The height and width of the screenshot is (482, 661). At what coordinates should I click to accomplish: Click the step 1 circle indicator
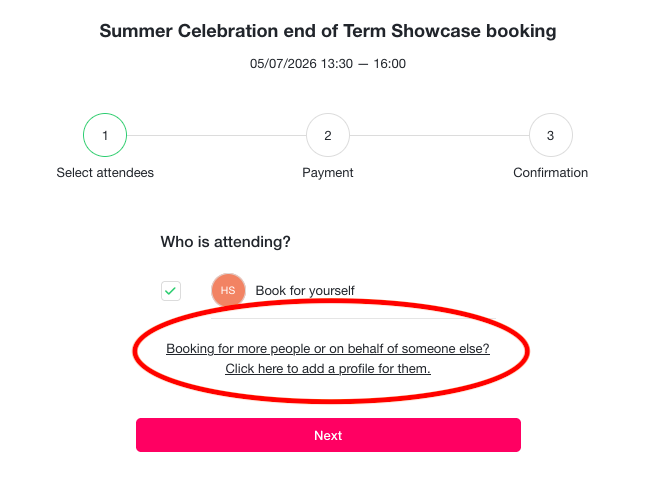[x=105, y=135]
